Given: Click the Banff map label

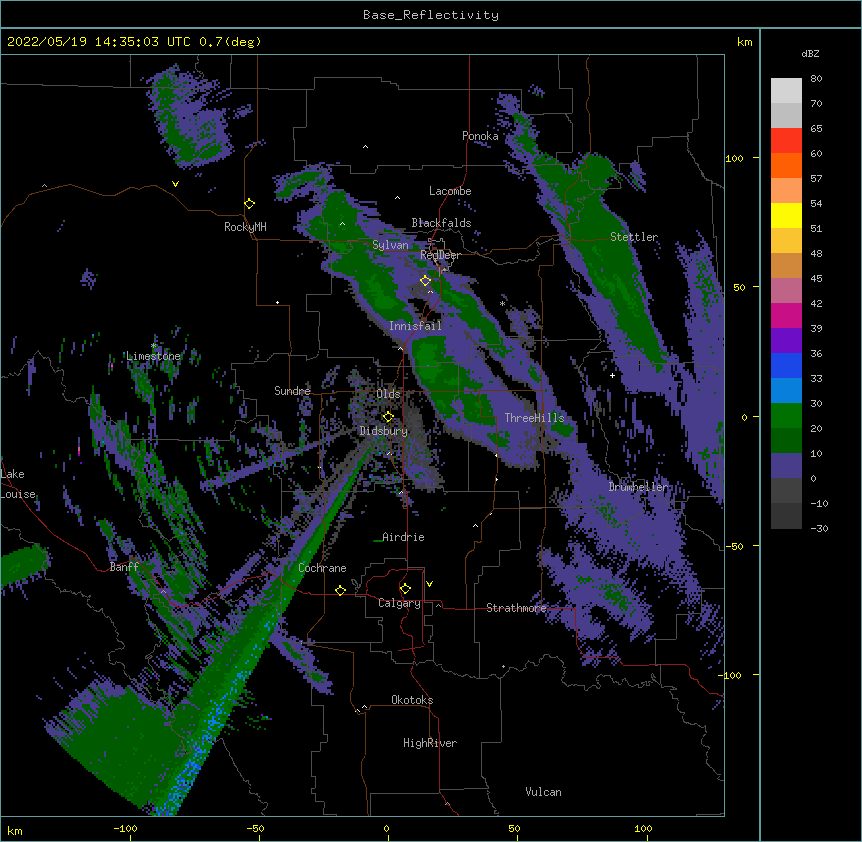Looking at the screenshot, I should pos(124,567).
